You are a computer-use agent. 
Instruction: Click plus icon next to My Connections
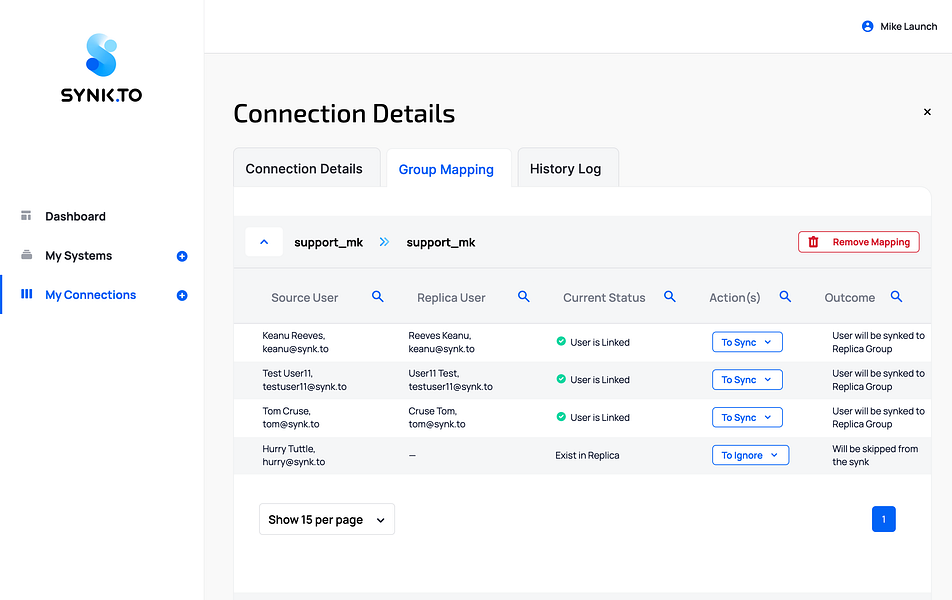[182, 296]
